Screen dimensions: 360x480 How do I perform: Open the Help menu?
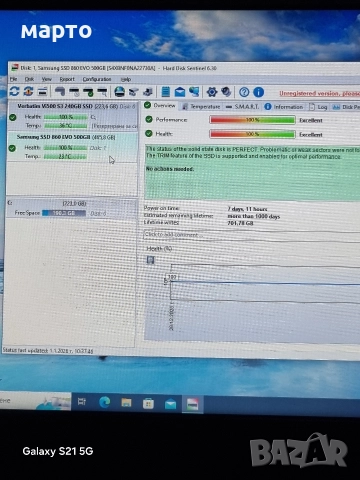click(x=126, y=79)
